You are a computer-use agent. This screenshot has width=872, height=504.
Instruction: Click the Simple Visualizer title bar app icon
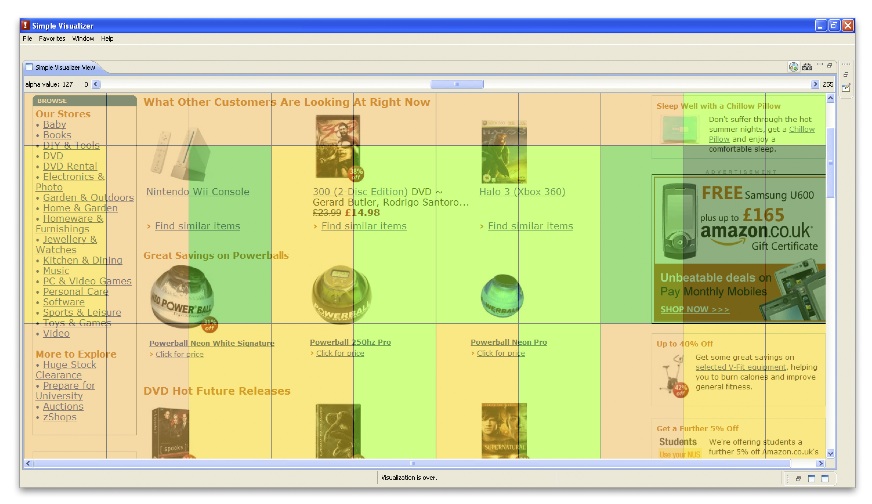coord(25,25)
